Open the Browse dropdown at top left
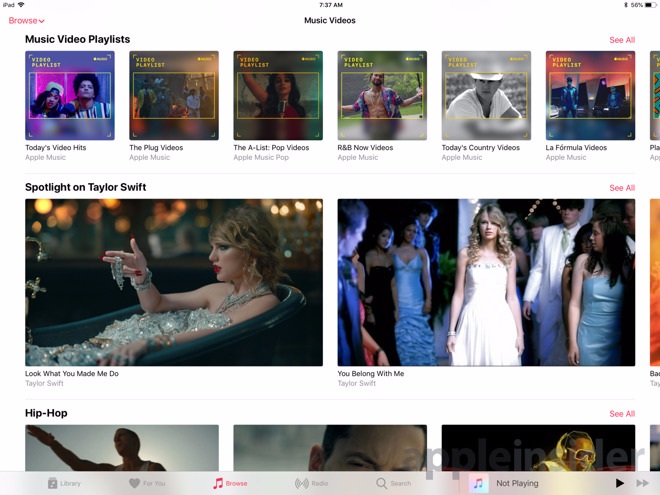Screen dimensions: 660x495 26,21
